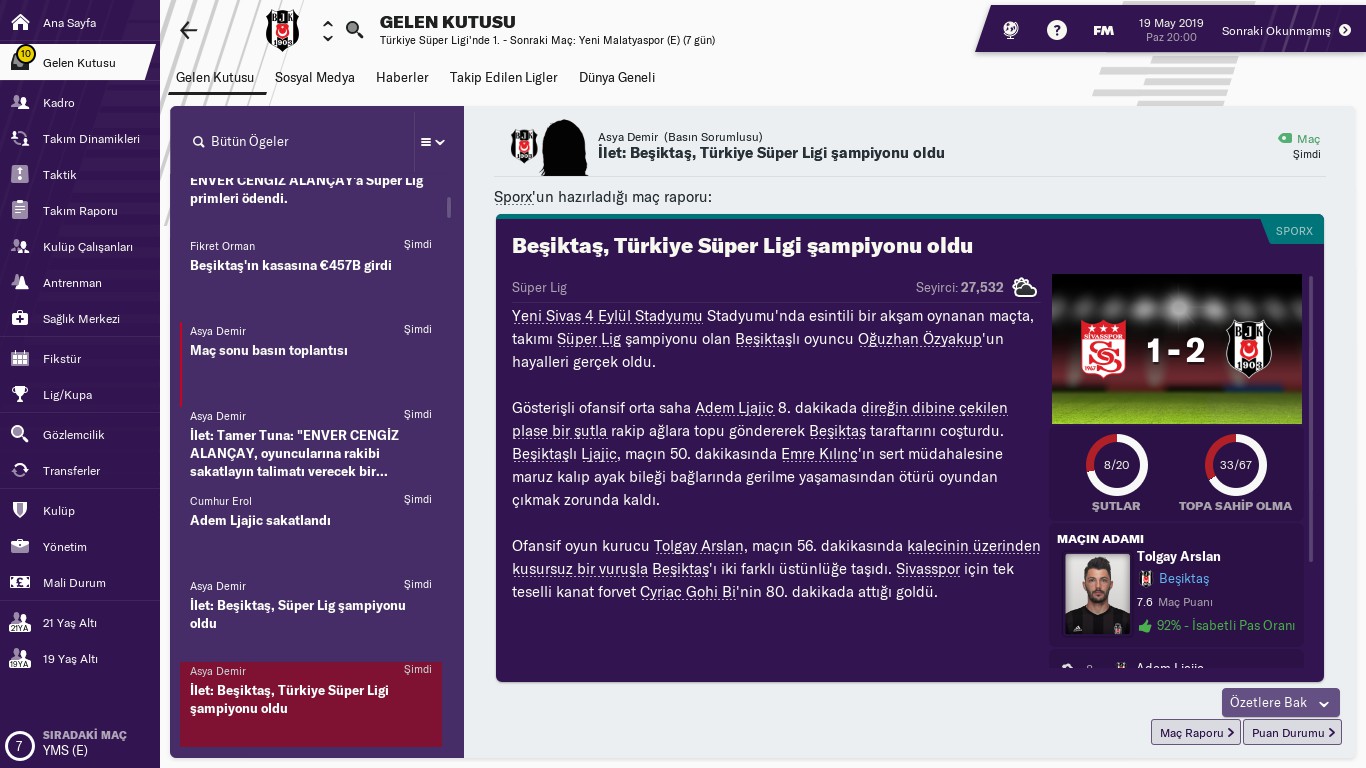
Task: Click the help question mark icon
Action: tap(1056, 30)
